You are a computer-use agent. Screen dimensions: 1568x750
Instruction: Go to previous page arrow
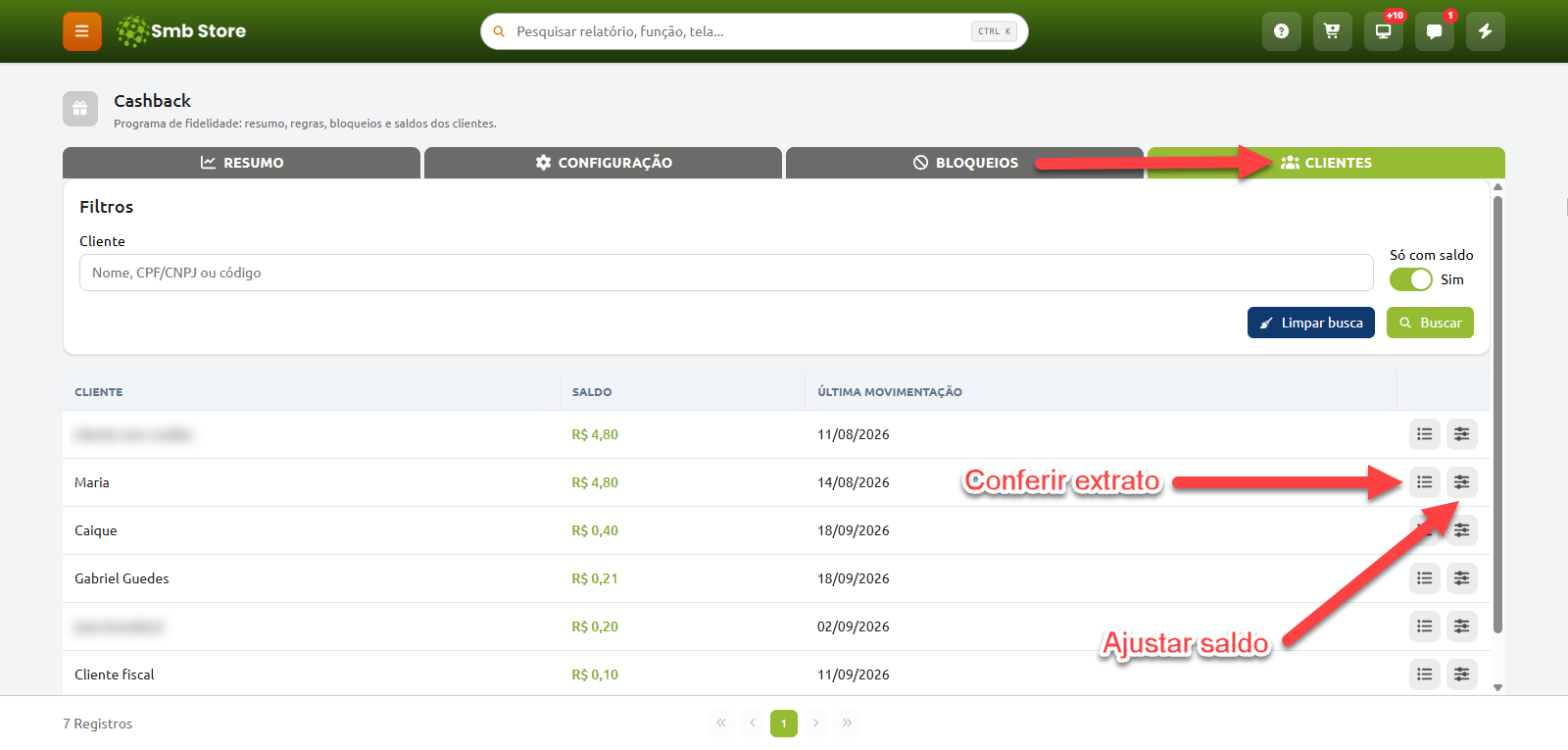[753, 724]
